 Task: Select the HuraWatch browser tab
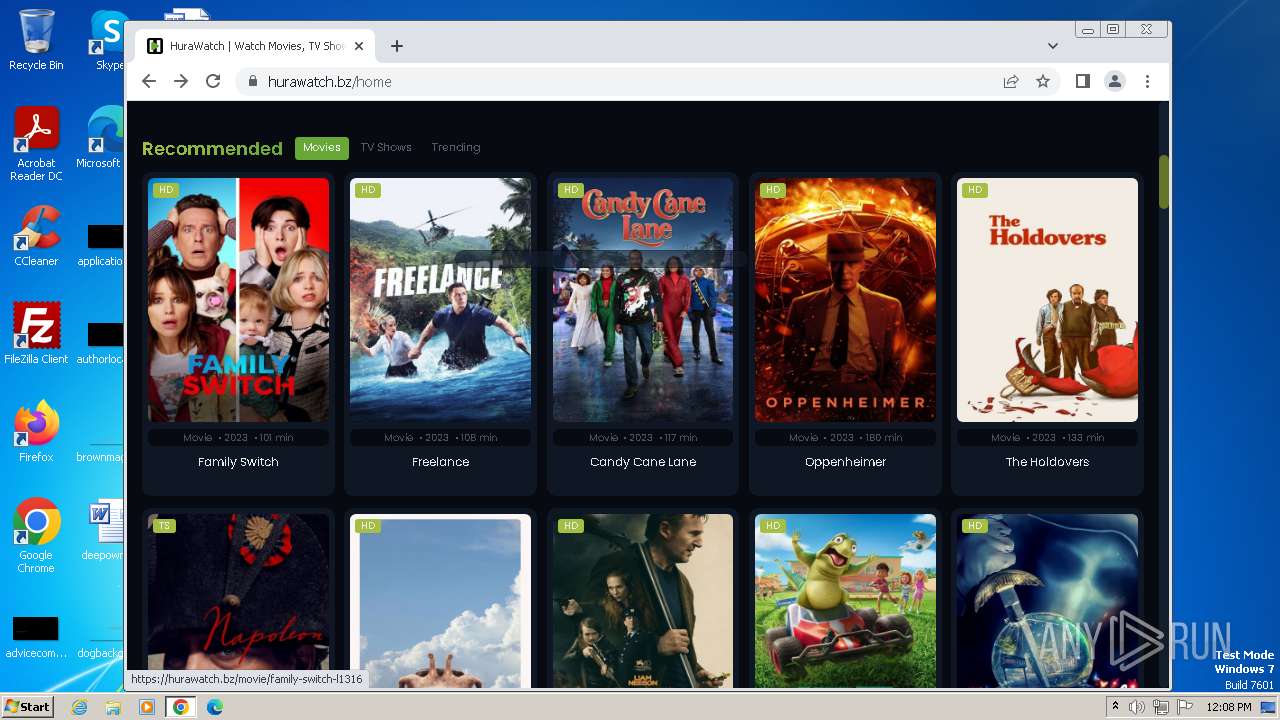(x=255, y=46)
